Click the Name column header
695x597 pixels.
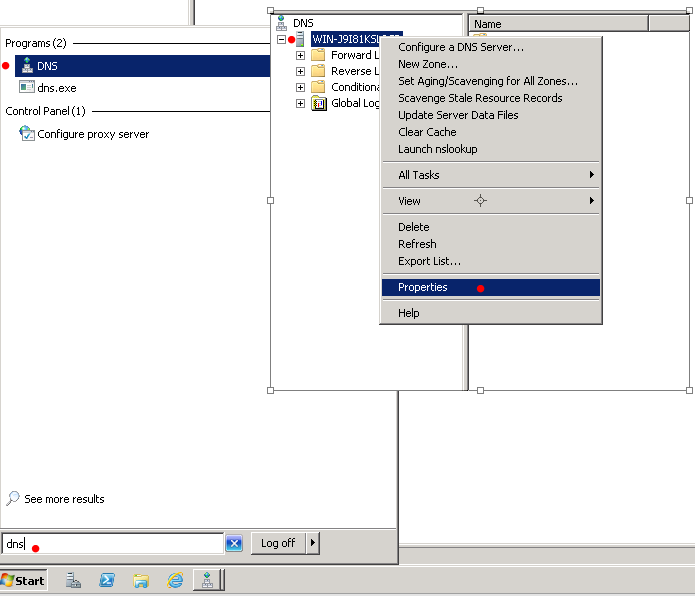pos(559,24)
